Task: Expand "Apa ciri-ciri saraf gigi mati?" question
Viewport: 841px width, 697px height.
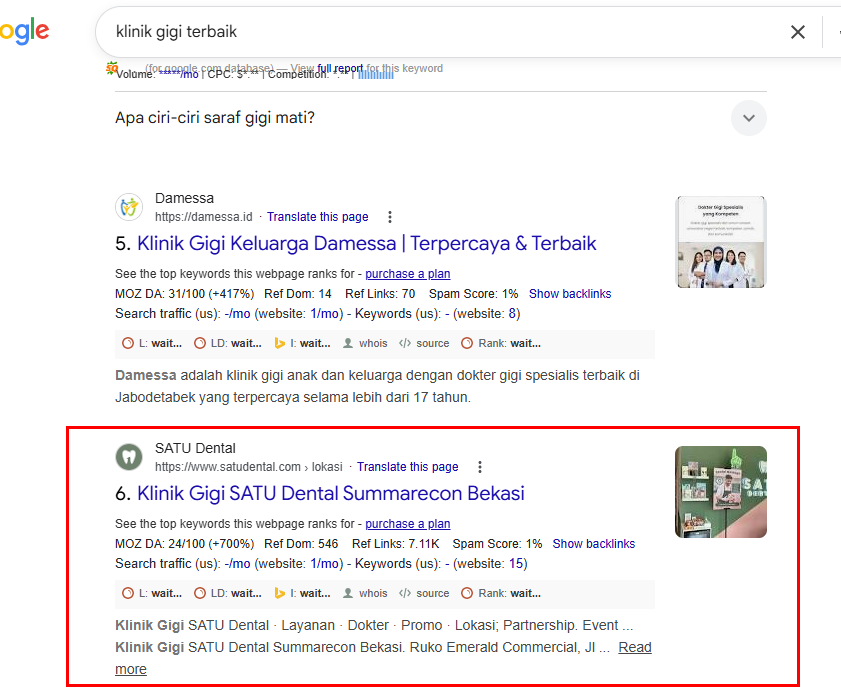Action: pyautogui.click(x=748, y=118)
